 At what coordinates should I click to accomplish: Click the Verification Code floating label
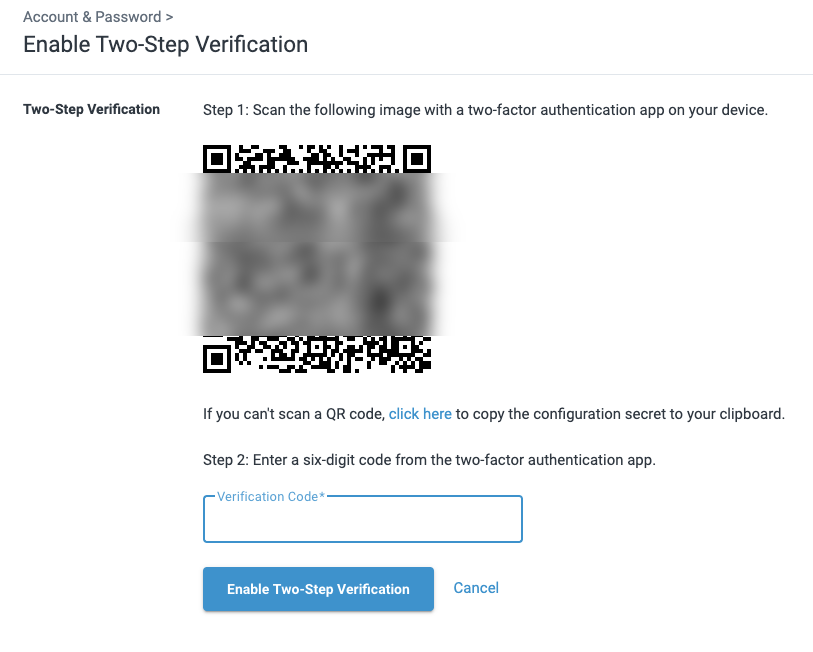(271, 496)
